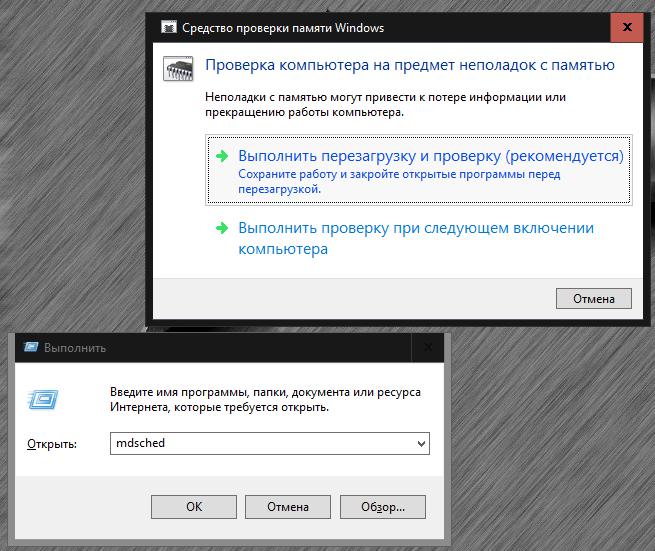Close the memory diagnostic window
The height and width of the screenshot is (551, 655).
point(627,27)
